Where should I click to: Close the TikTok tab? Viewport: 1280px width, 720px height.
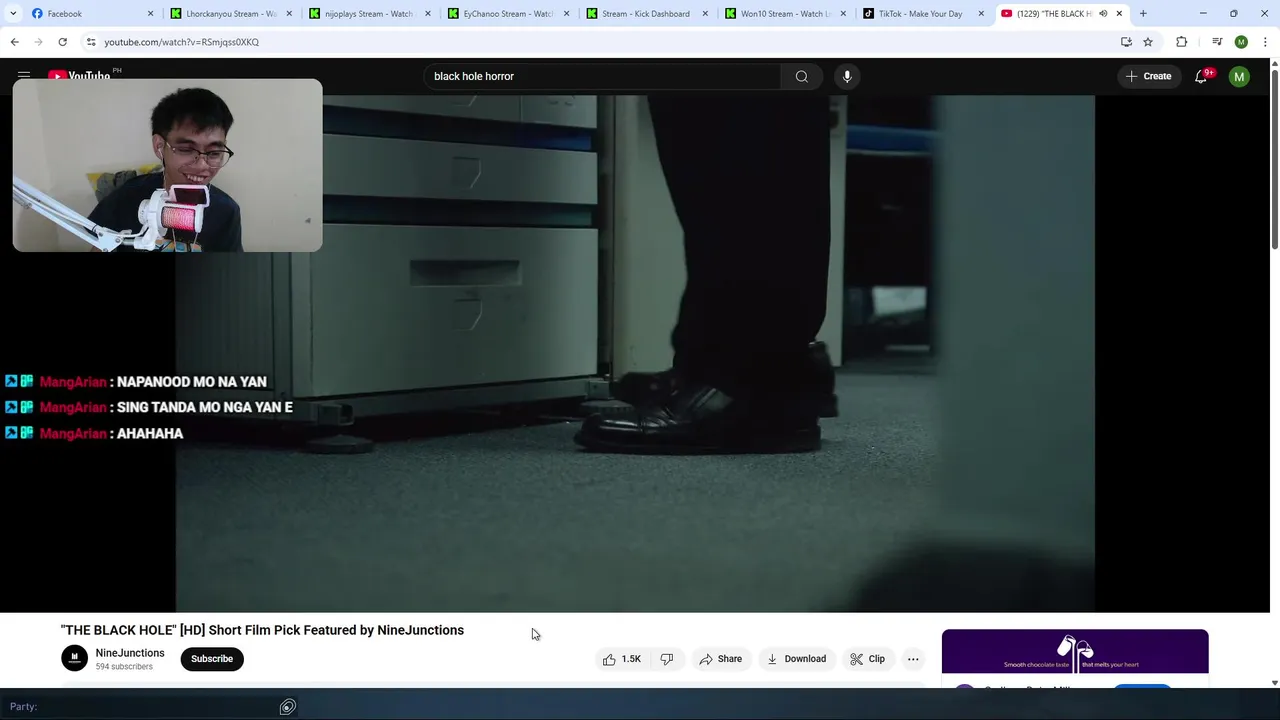981,14
